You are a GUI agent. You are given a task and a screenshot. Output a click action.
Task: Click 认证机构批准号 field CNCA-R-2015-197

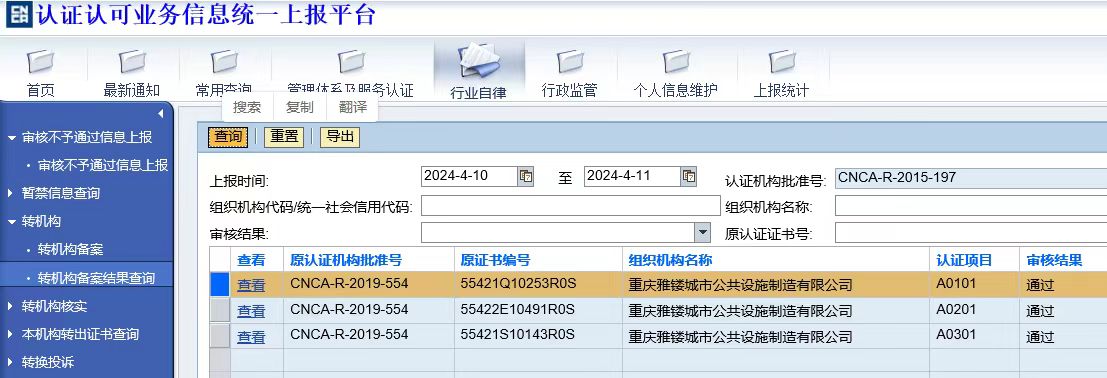pos(971,177)
